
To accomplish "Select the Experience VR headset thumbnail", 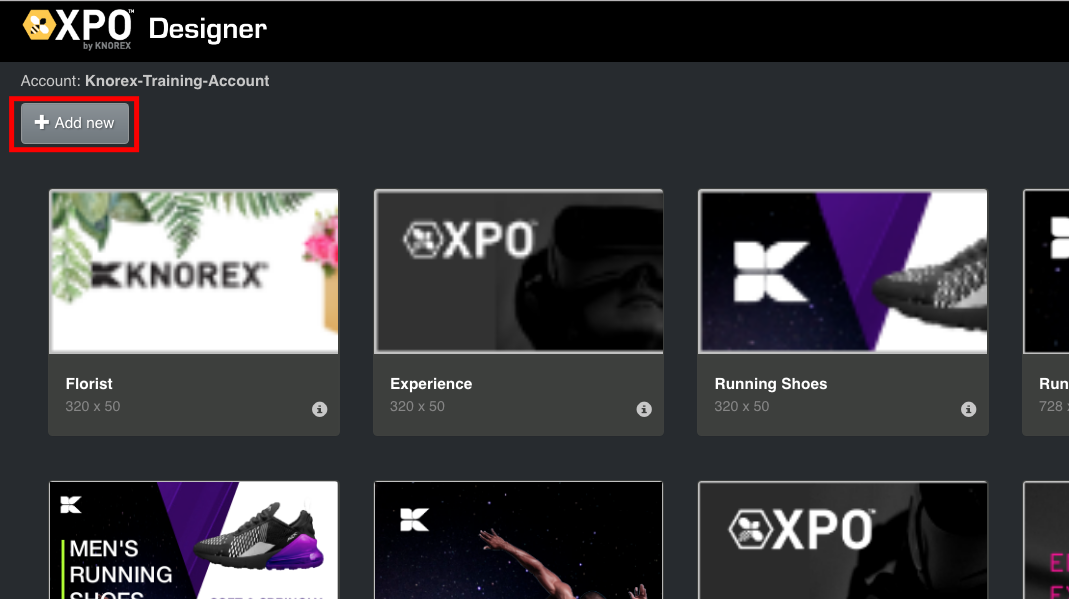I will pos(518,272).
